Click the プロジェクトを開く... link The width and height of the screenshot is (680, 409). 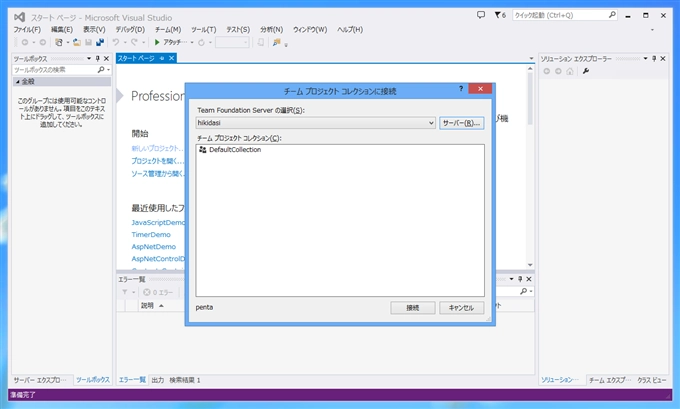click(158, 161)
